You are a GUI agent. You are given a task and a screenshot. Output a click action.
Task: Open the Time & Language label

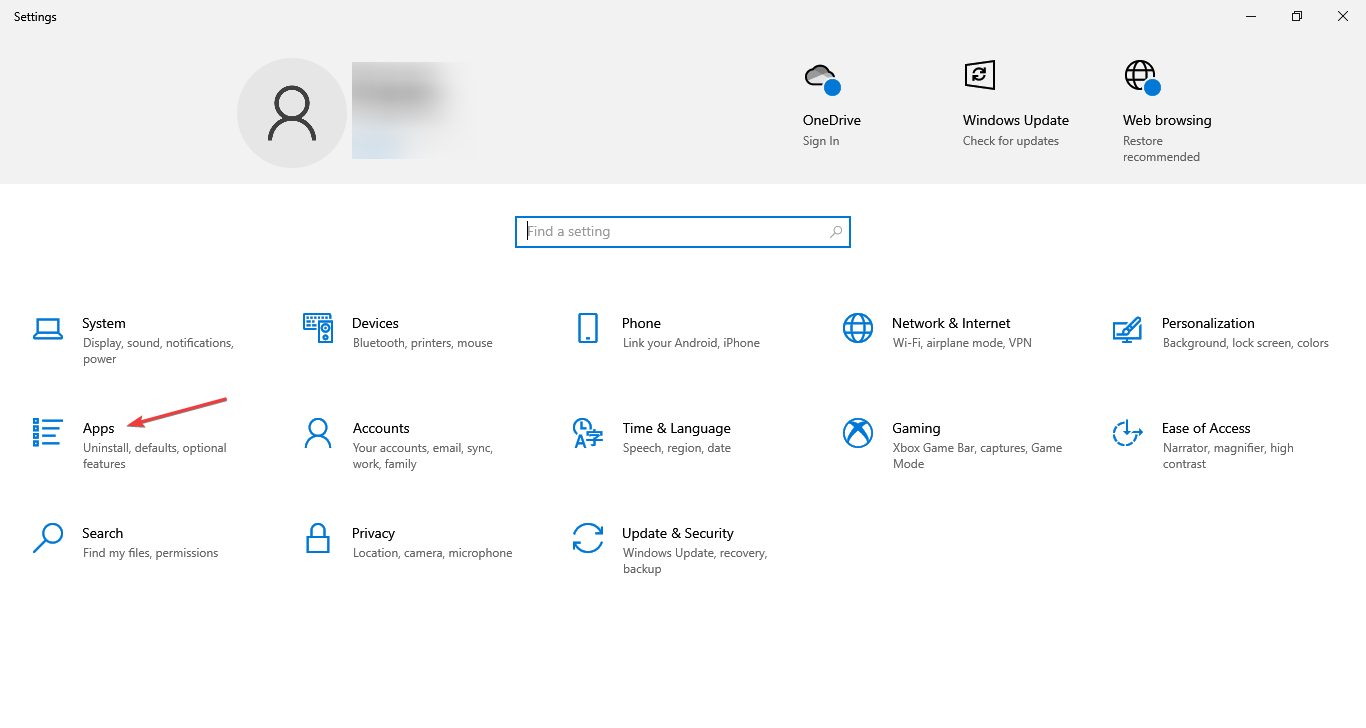676,428
